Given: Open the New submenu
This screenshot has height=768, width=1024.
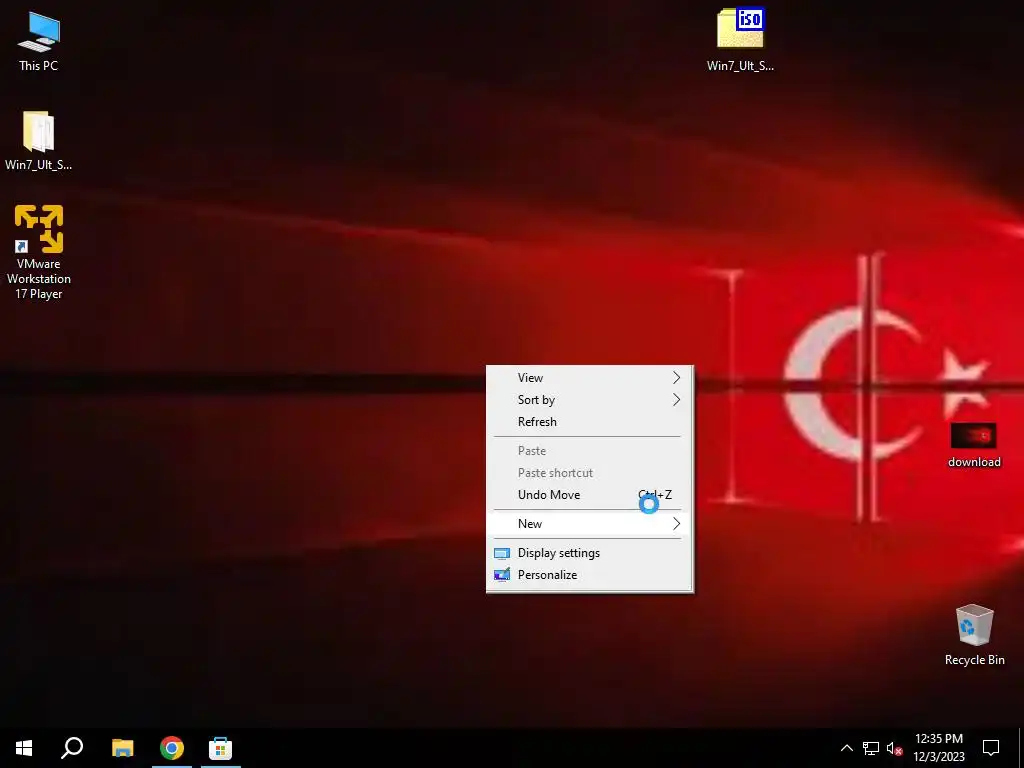Looking at the screenshot, I should [x=590, y=524].
